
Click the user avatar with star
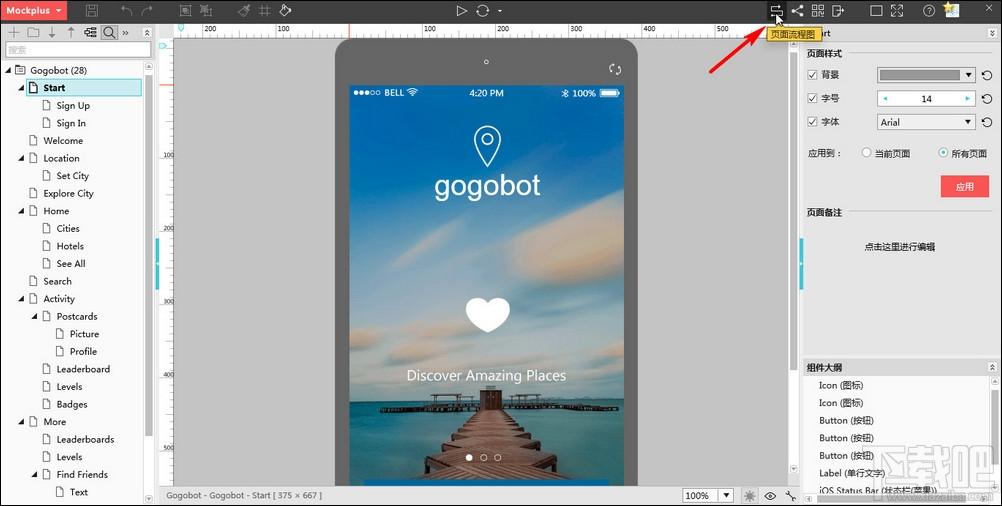point(952,10)
